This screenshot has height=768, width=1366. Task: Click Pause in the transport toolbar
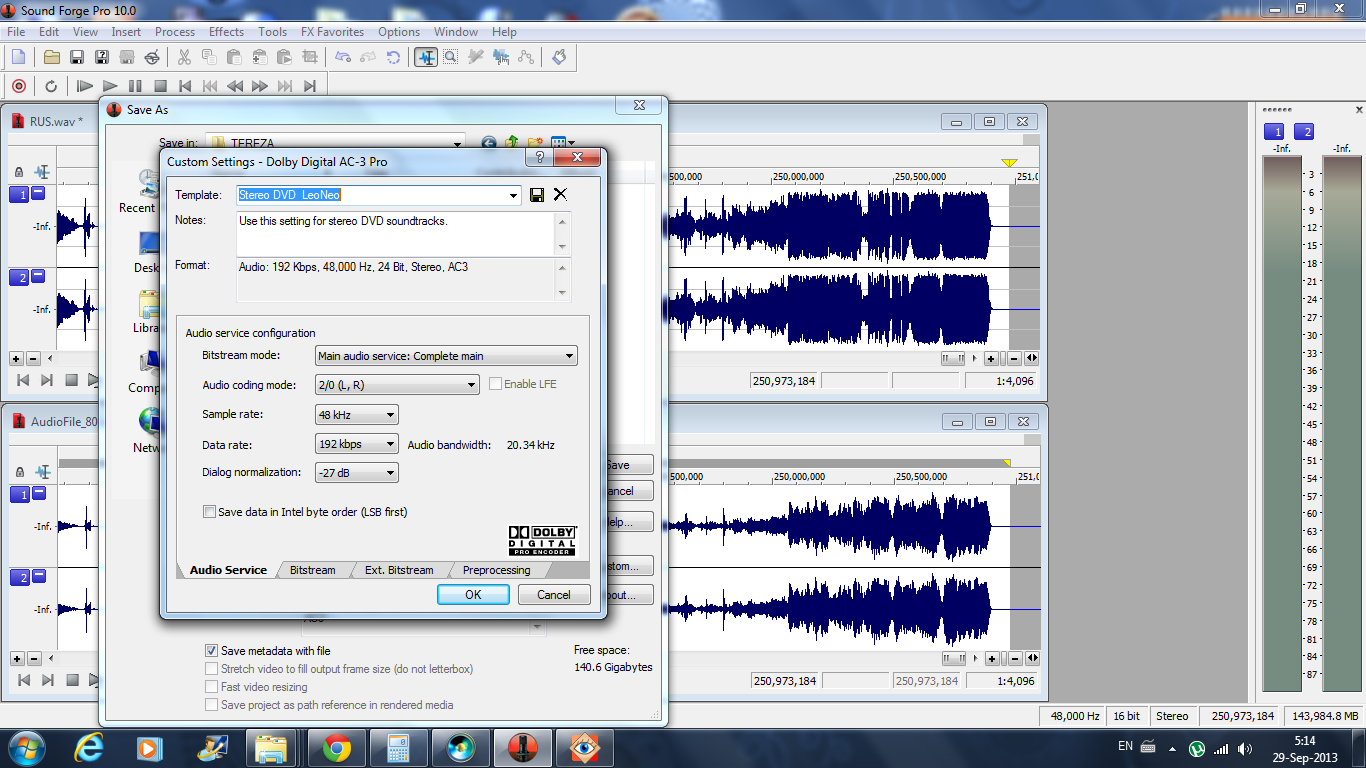(x=135, y=86)
